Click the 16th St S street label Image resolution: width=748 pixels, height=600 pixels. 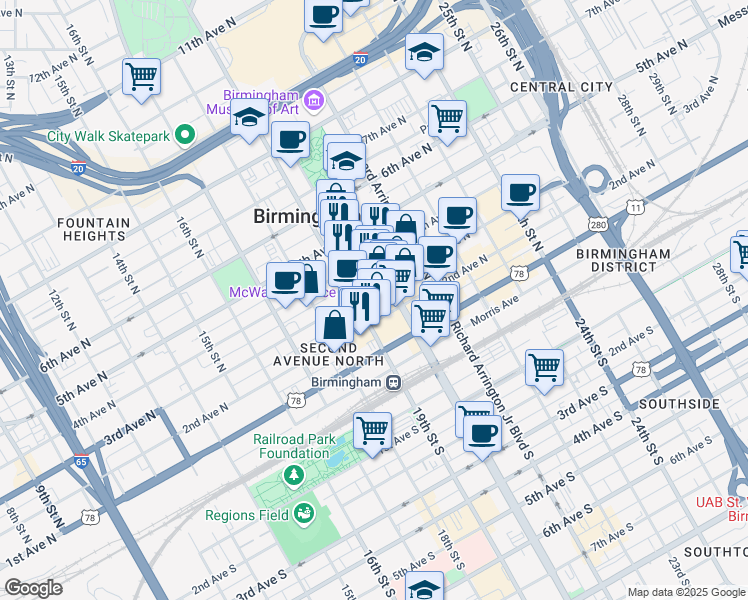coord(379,575)
